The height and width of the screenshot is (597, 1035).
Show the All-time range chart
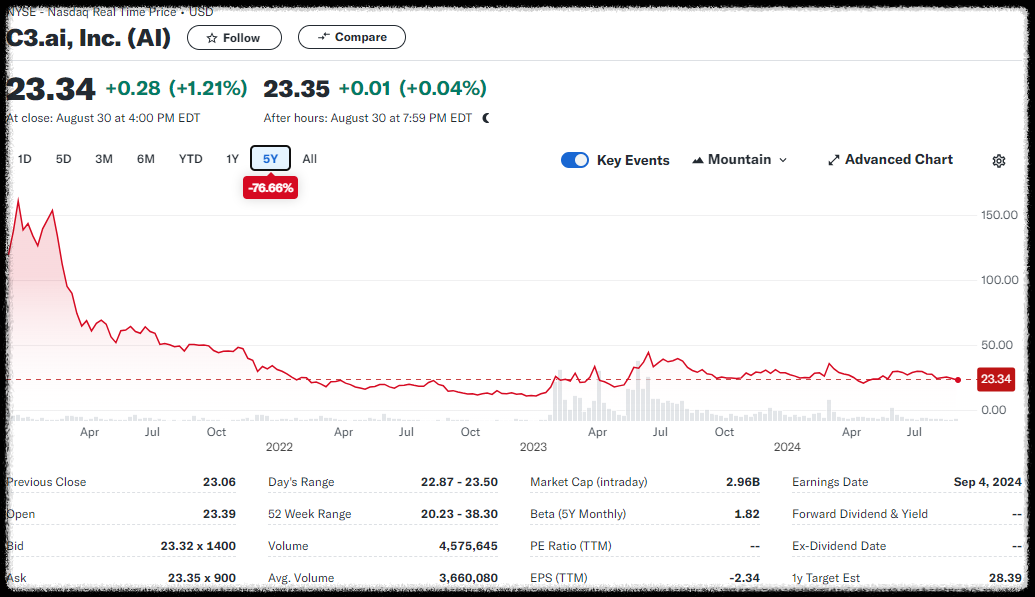[310, 159]
